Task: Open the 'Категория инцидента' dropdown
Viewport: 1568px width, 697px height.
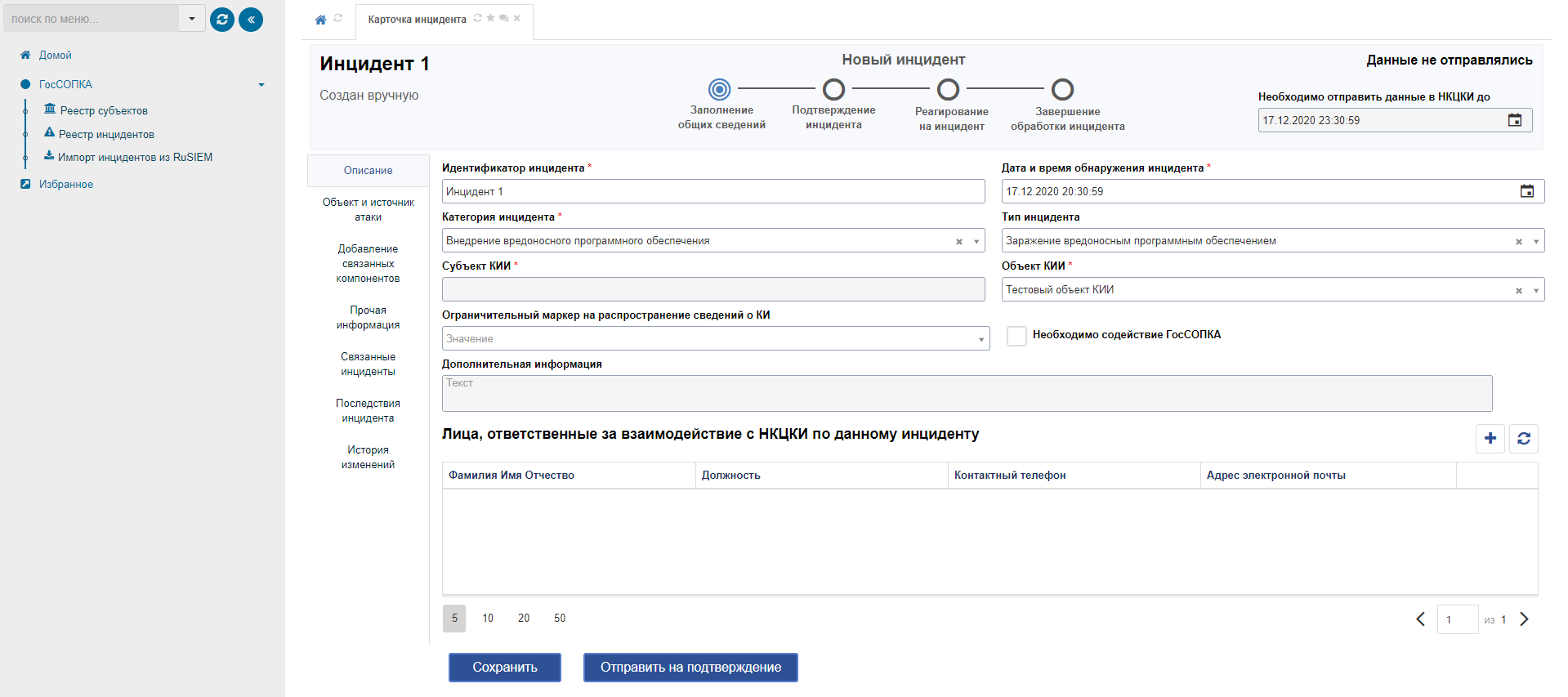Action: tap(976, 241)
